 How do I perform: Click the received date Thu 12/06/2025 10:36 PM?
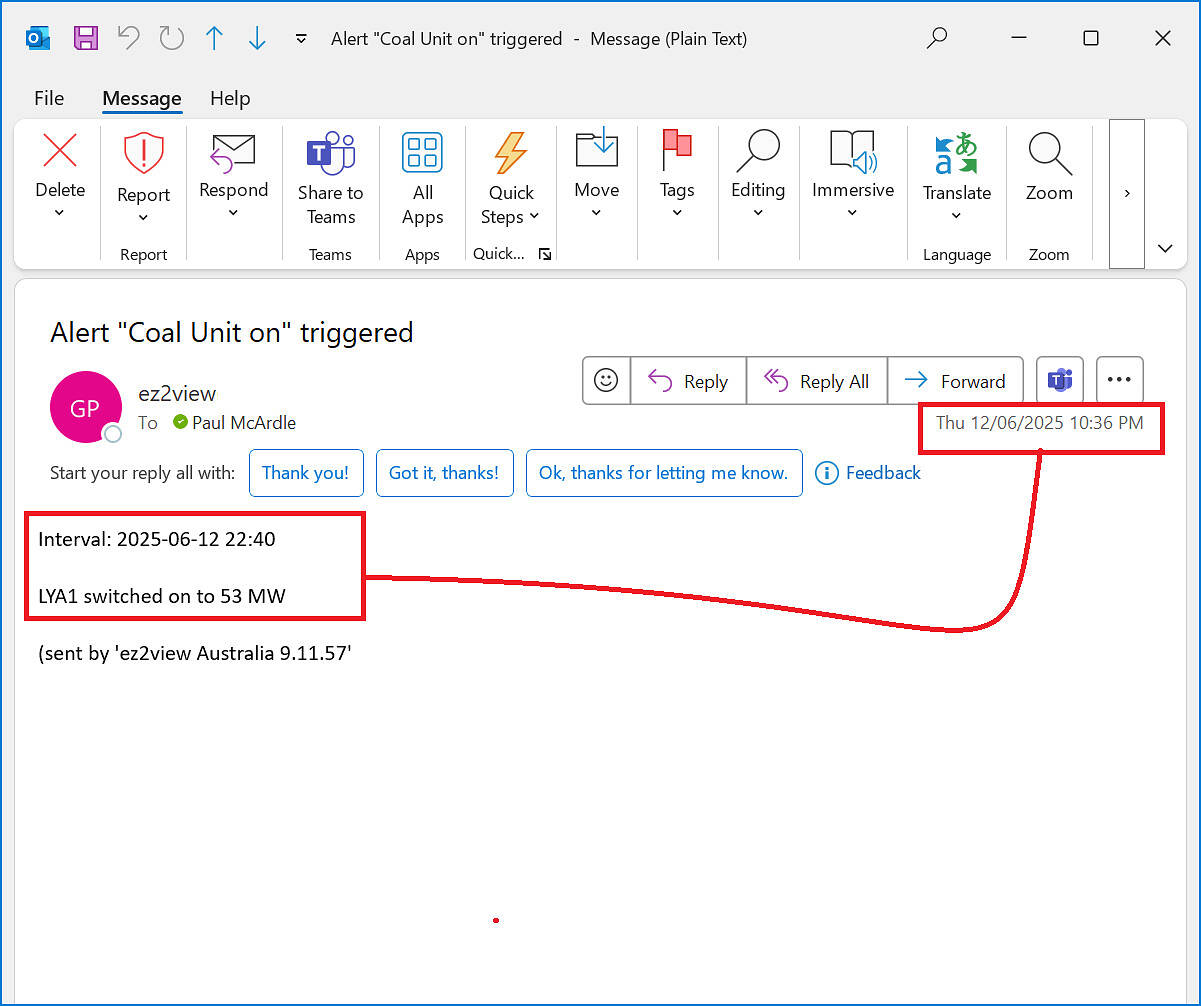pos(1039,423)
